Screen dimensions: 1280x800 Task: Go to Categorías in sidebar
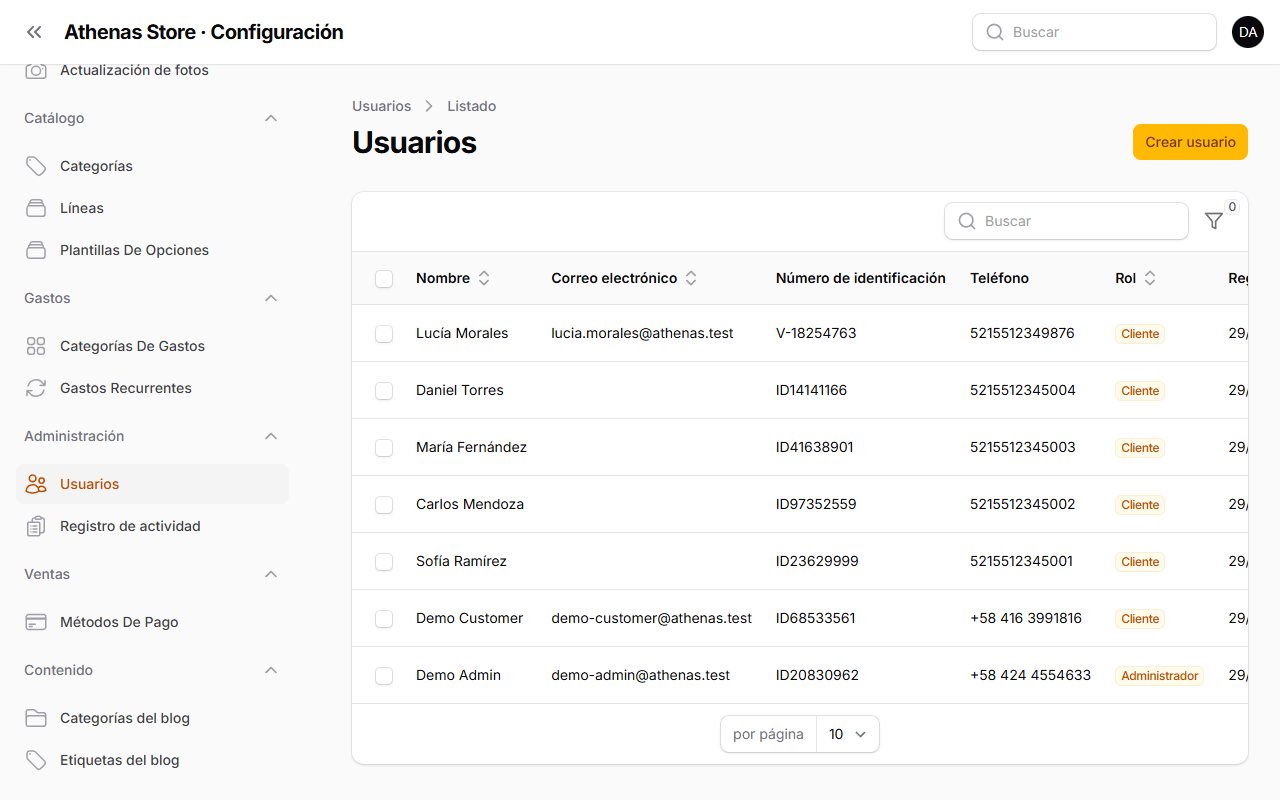pyautogui.click(x=152, y=166)
